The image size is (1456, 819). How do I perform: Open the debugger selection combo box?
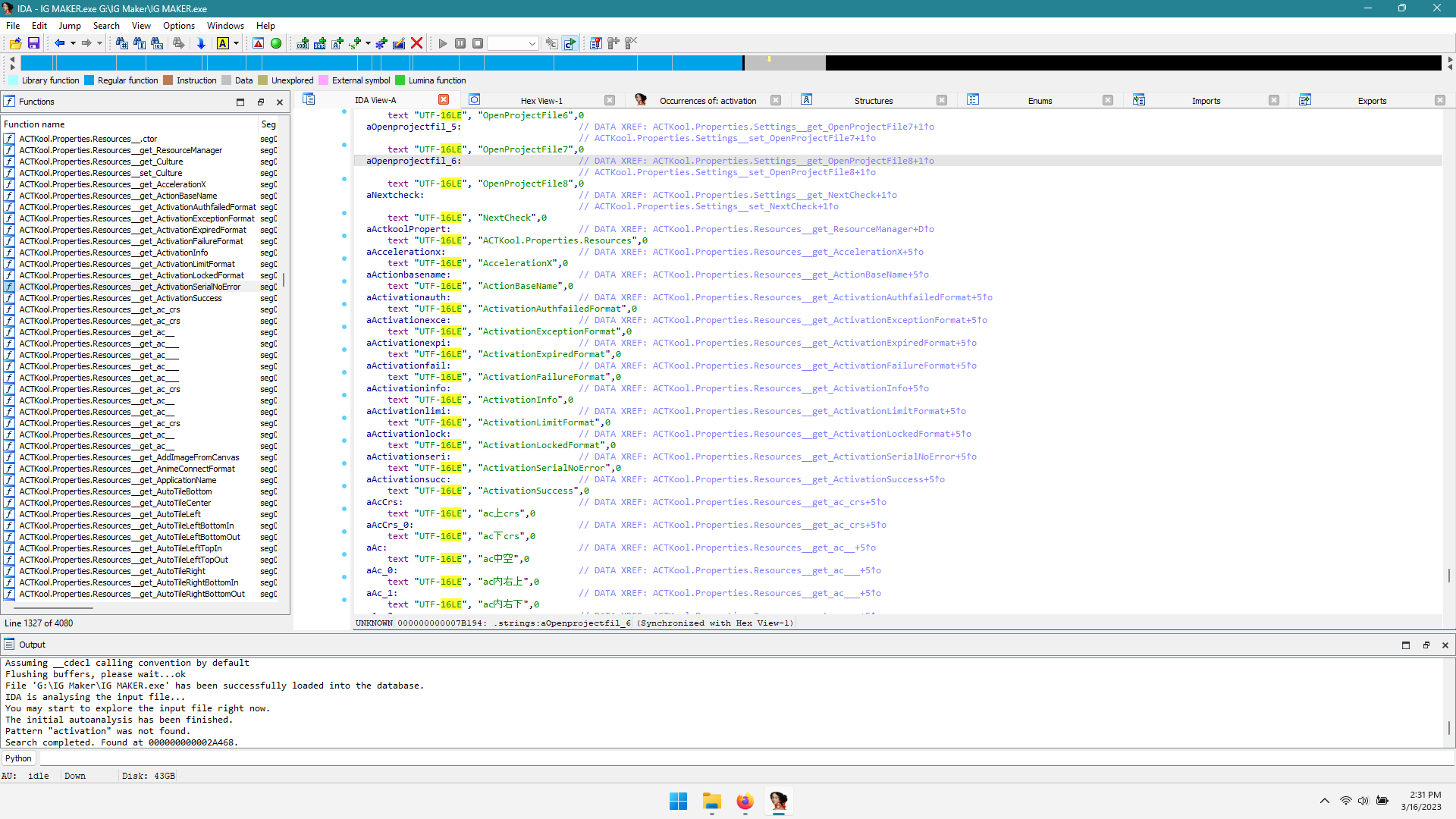(513, 43)
